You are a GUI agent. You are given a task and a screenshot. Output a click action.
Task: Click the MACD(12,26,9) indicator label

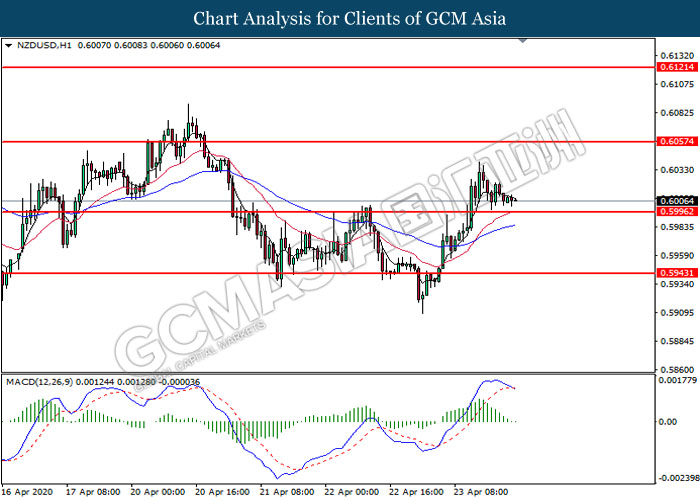coord(40,382)
